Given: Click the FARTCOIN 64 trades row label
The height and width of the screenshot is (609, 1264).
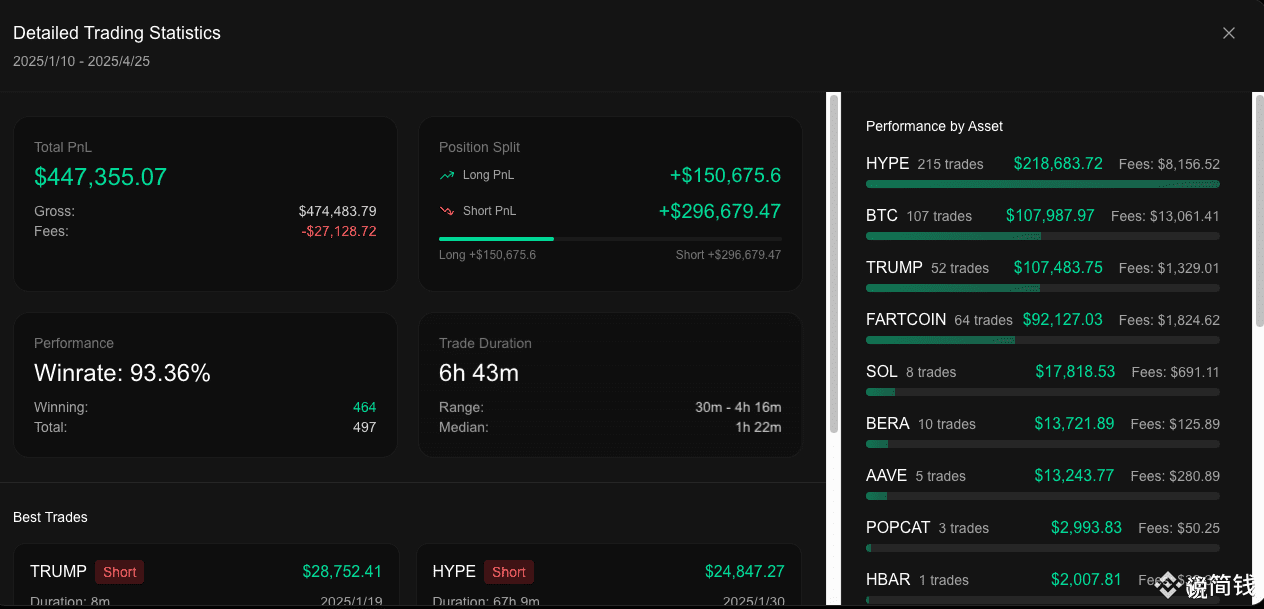Looking at the screenshot, I should click(x=939, y=319).
